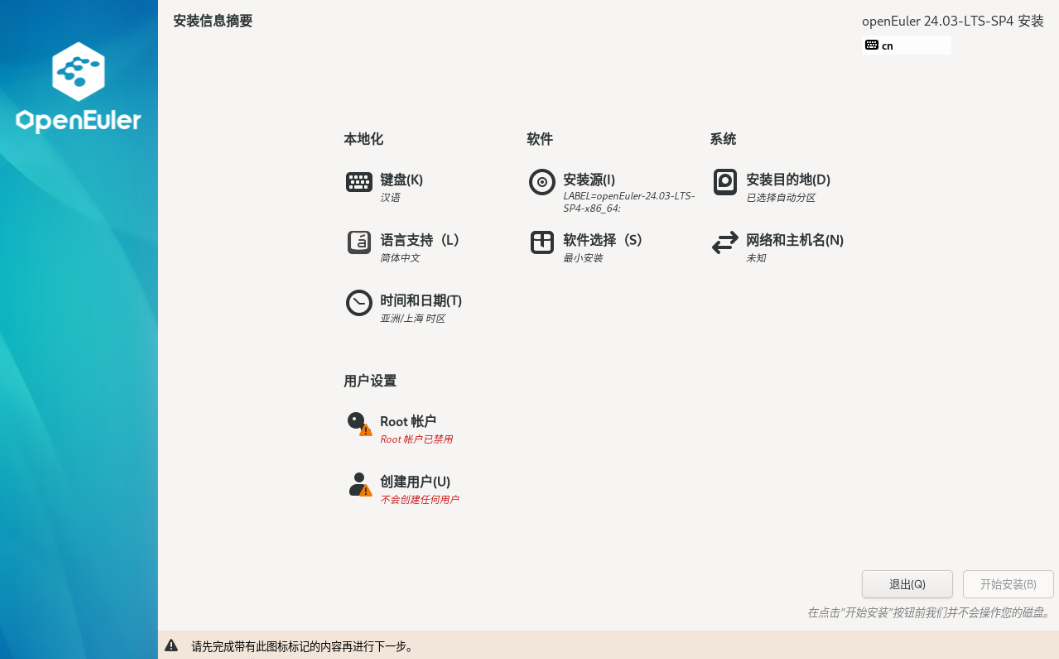Open Root 帐户 settings
Image resolution: width=1059 pixels, height=659 pixels.
click(408, 421)
